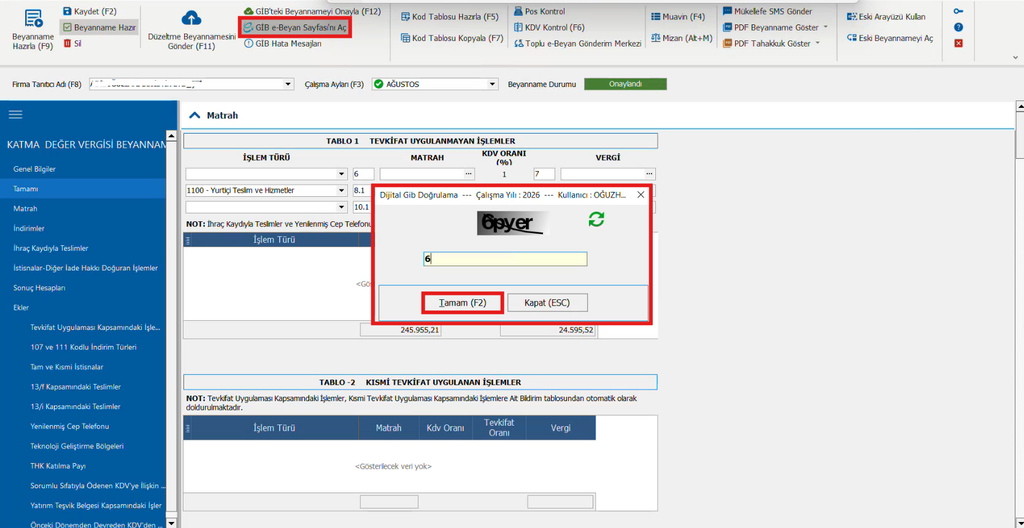The image size is (1024, 528).
Task: Open THK Katılma Payı item
Action: tap(58, 466)
